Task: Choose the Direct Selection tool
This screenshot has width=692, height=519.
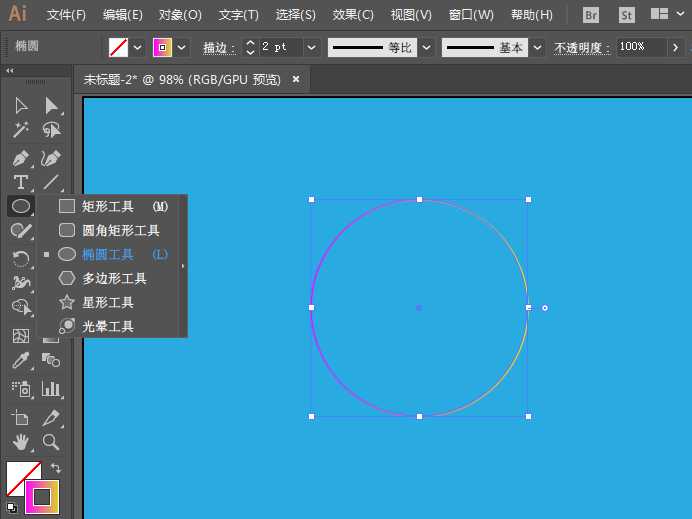Action: pos(51,105)
